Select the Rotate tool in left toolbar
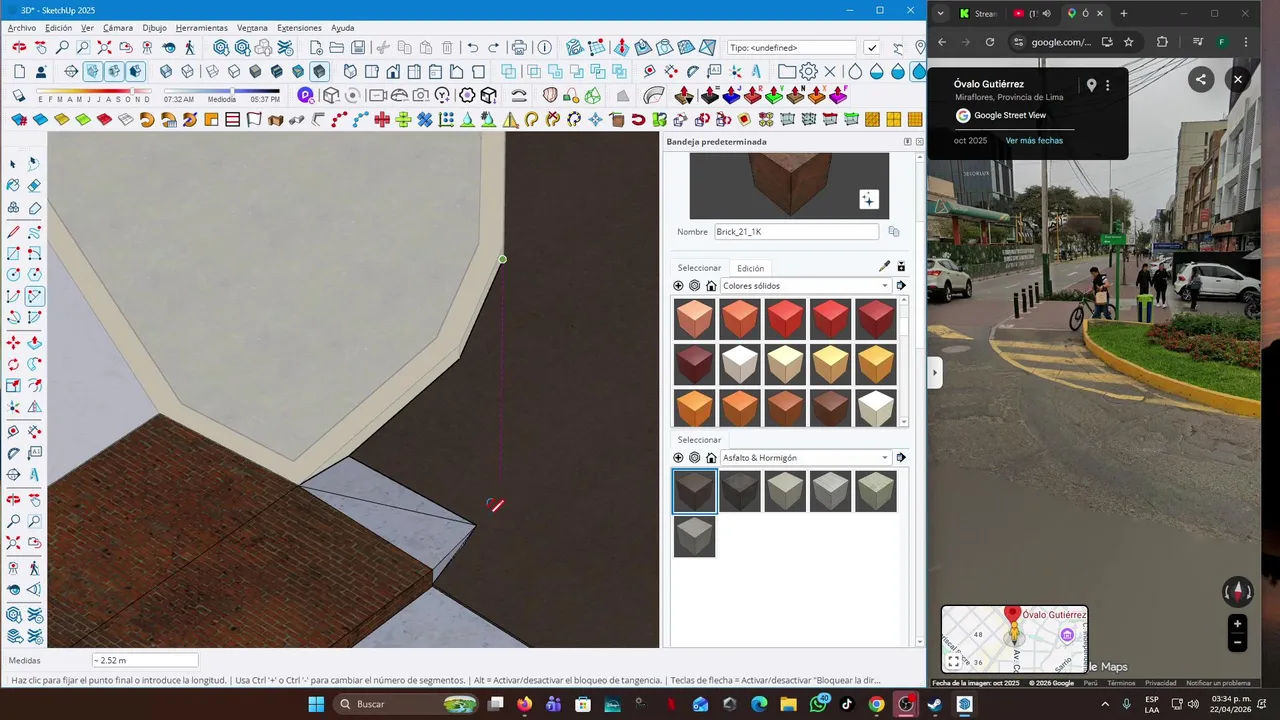 click(13, 364)
